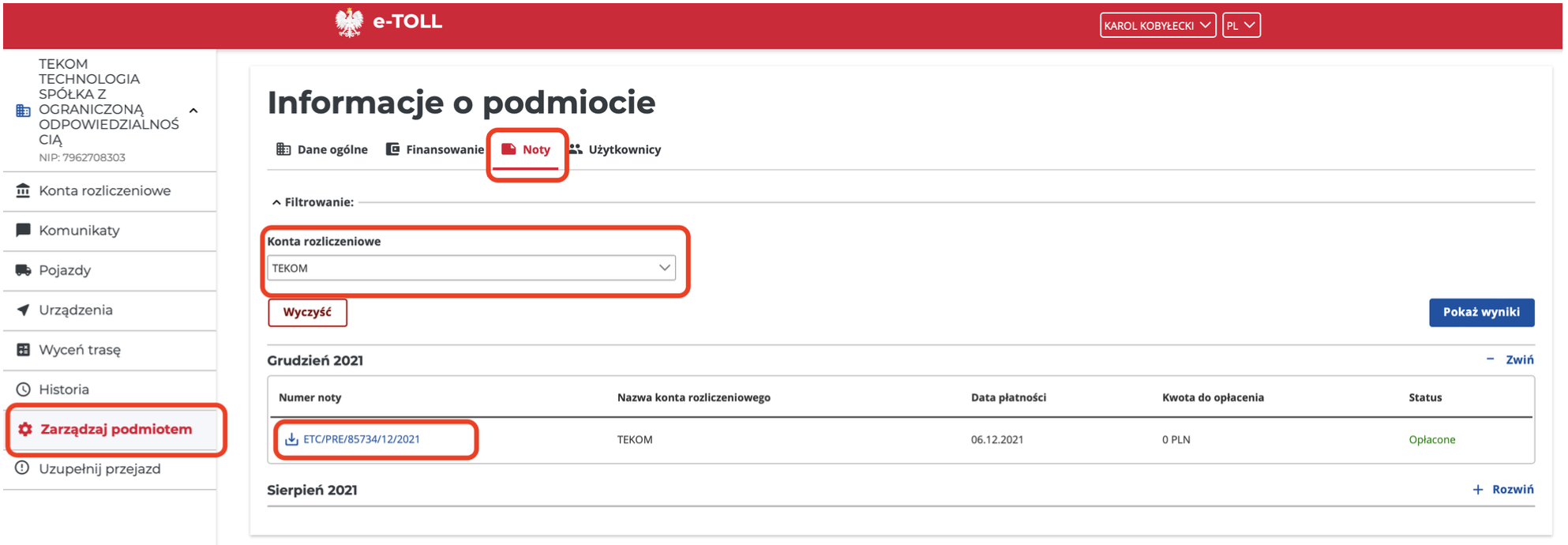Click the NIP: 7962708303 text

pyautogui.click(x=82, y=157)
